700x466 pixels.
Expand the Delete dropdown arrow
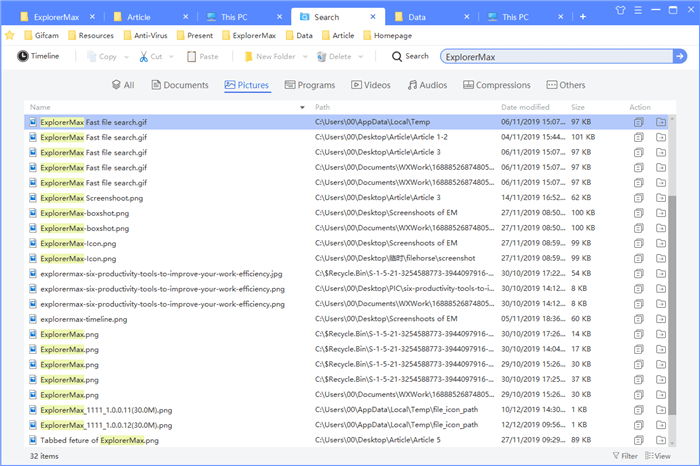[360, 57]
